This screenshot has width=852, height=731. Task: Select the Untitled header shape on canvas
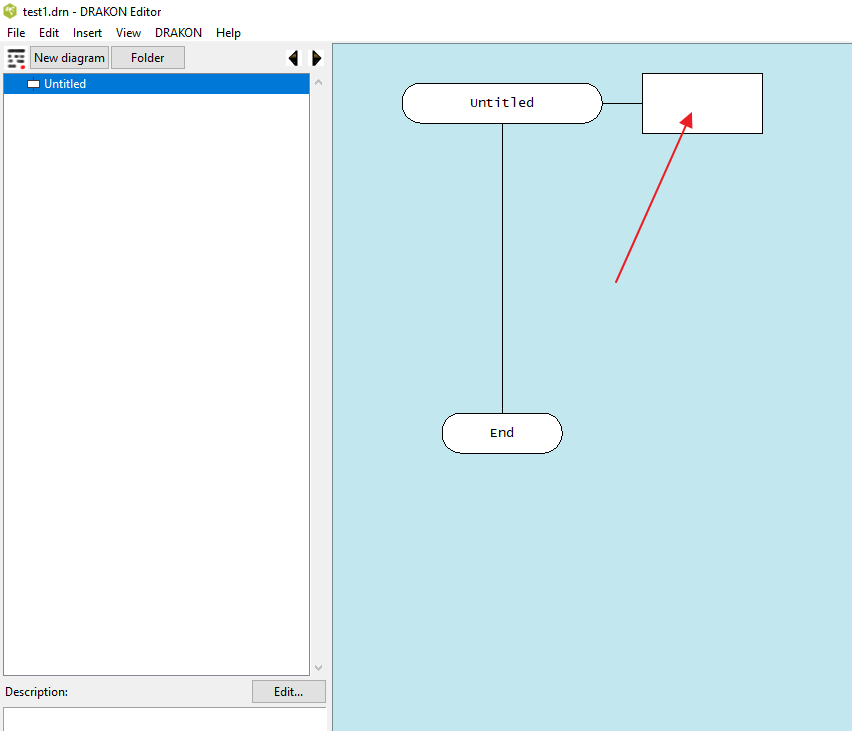point(502,103)
